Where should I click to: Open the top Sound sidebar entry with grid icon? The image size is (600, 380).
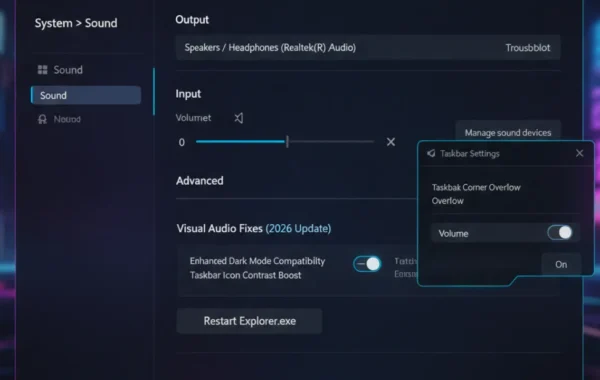pos(60,70)
